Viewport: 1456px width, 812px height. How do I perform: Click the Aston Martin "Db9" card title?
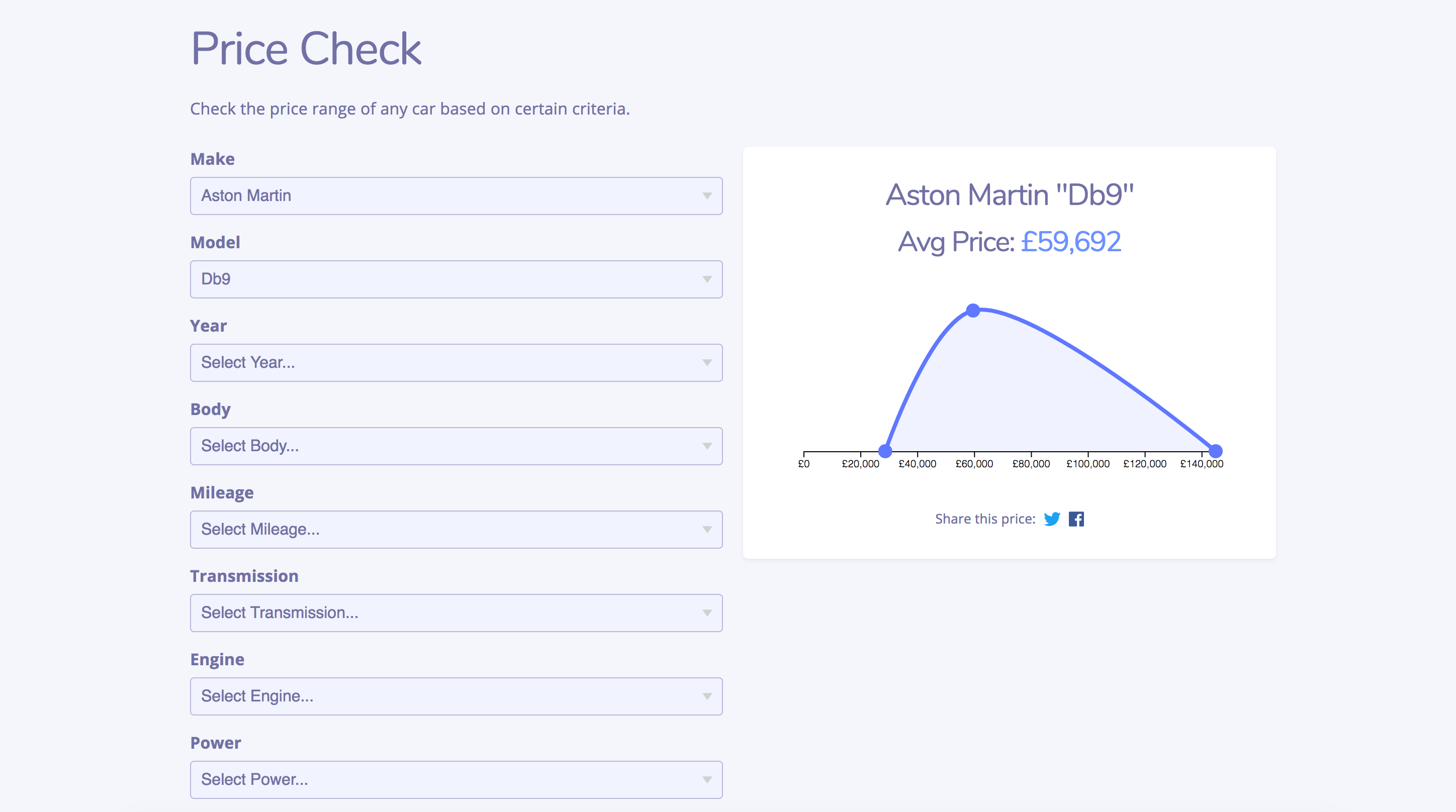pyautogui.click(x=1009, y=195)
